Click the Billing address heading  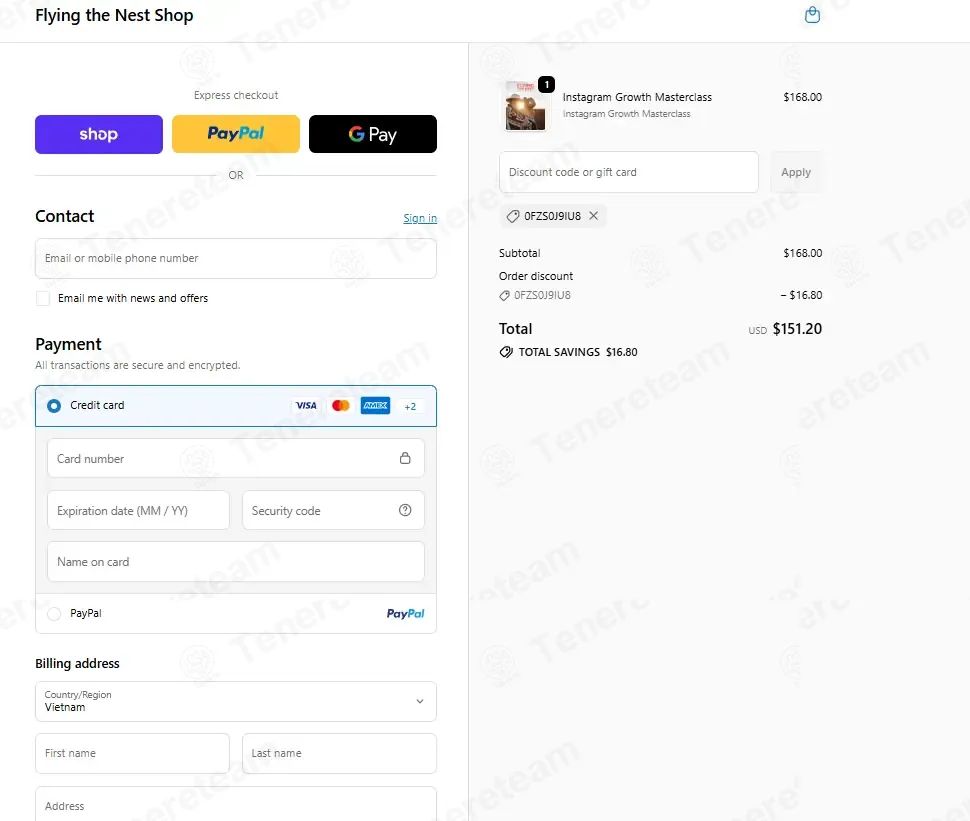77,663
